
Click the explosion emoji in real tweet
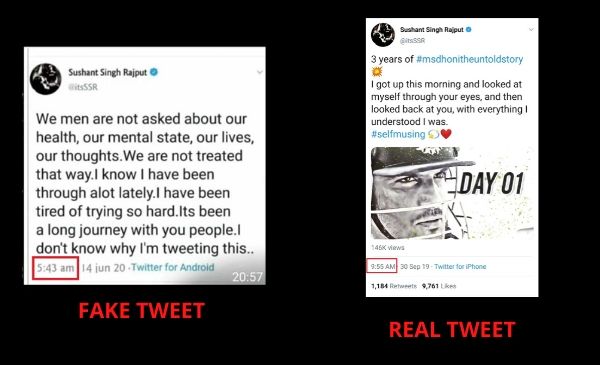pos(377,72)
